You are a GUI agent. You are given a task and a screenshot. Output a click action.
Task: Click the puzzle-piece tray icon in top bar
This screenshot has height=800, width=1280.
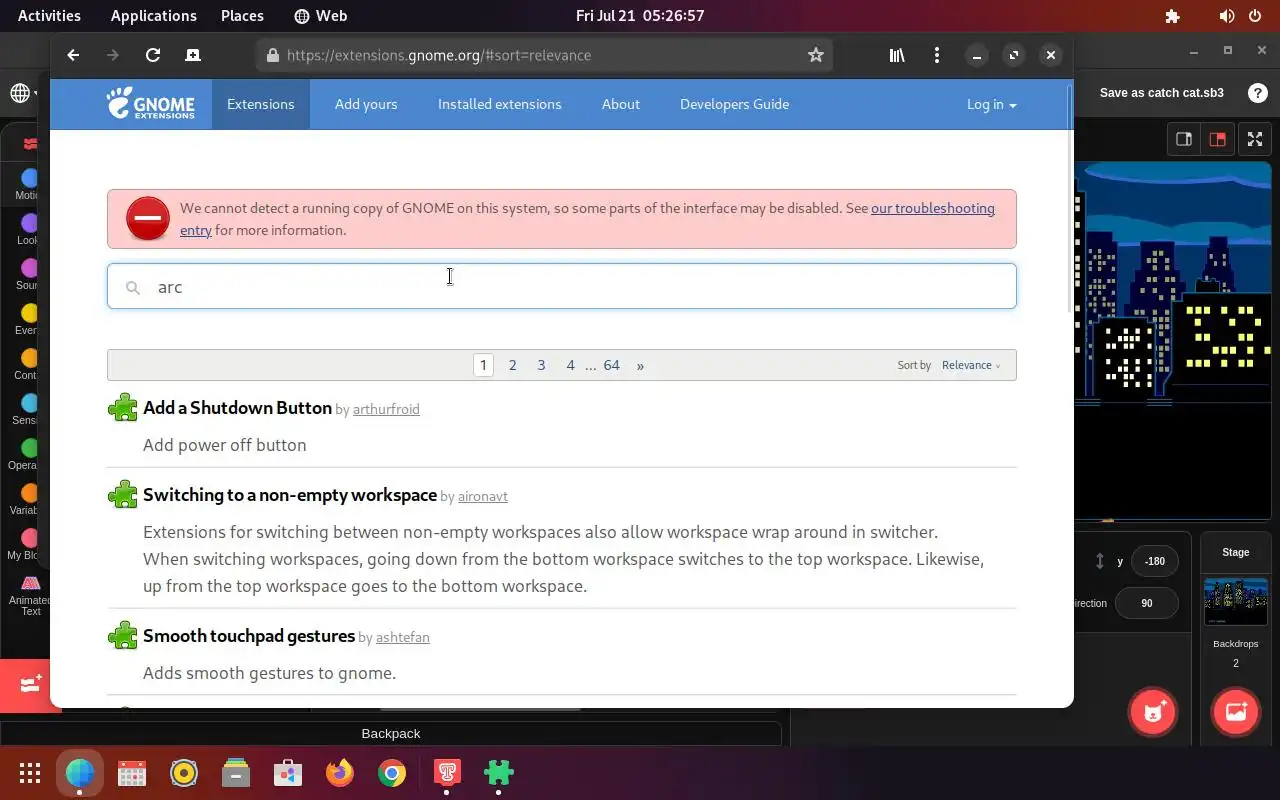[1172, 16]
